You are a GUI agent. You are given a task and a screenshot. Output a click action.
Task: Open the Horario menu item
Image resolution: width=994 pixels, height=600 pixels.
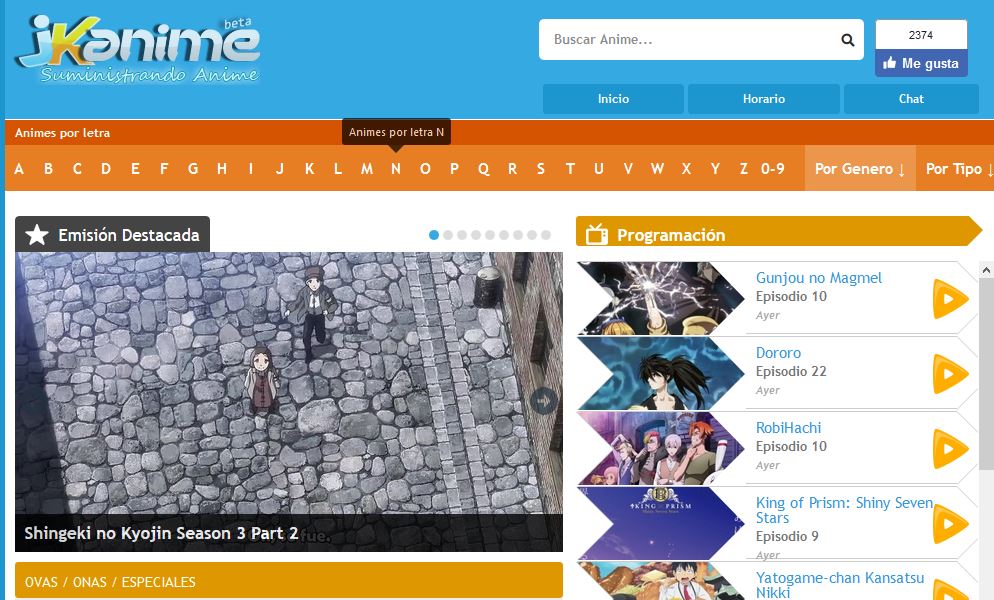pyautogui.click(x=763, y=99)
